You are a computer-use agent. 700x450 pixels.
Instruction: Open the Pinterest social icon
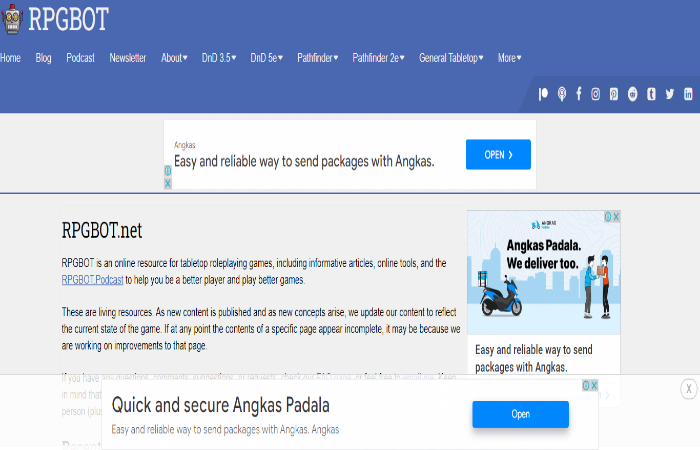click(614, 94)
